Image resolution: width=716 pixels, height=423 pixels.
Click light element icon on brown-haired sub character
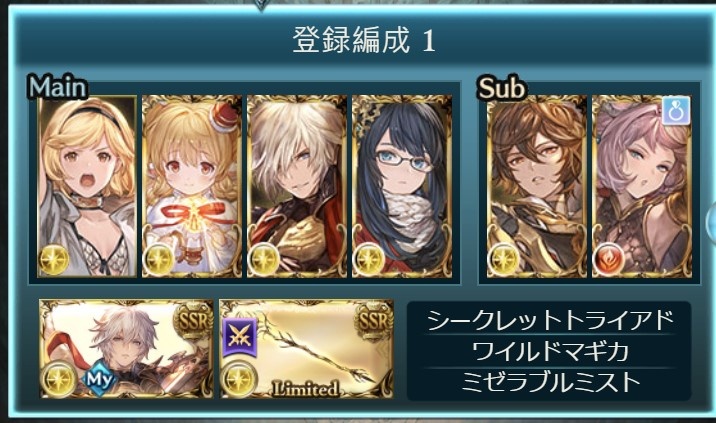coord(504,259)
